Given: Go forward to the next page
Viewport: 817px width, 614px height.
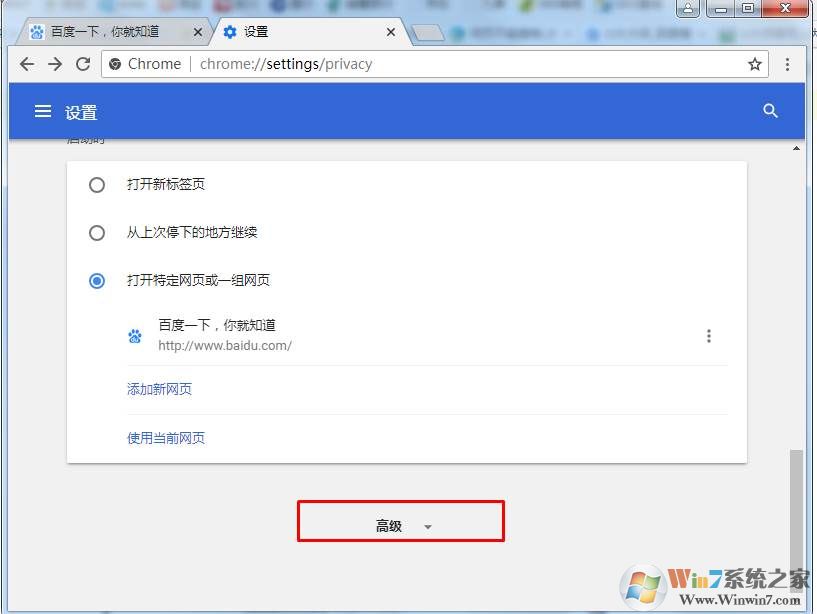Looking at the screenshot, I should [55, 64].
